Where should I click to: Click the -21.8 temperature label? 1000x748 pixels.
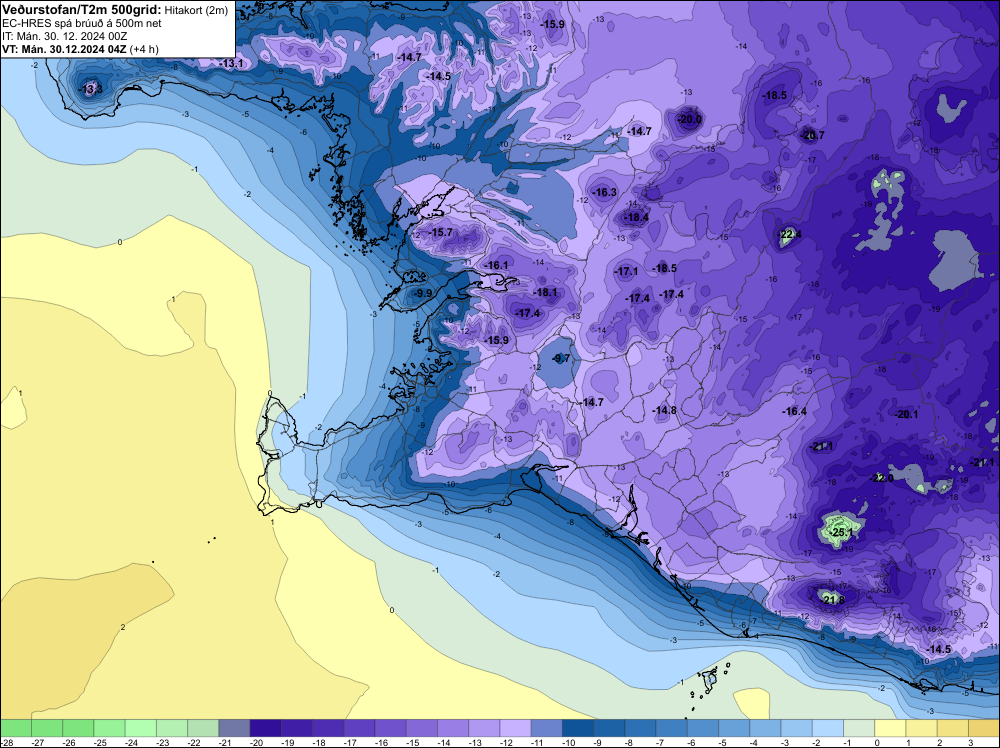tap(832, 600)
